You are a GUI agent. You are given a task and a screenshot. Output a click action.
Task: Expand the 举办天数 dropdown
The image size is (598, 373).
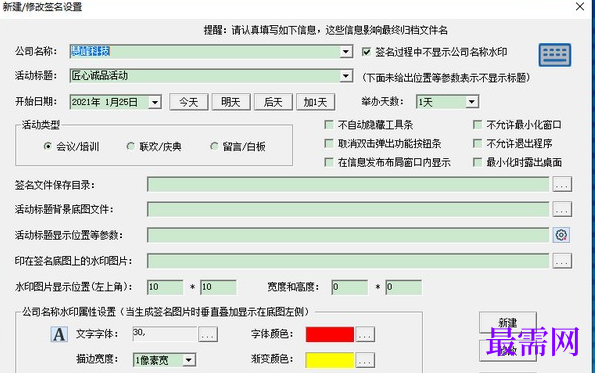(x=472, y=102)
